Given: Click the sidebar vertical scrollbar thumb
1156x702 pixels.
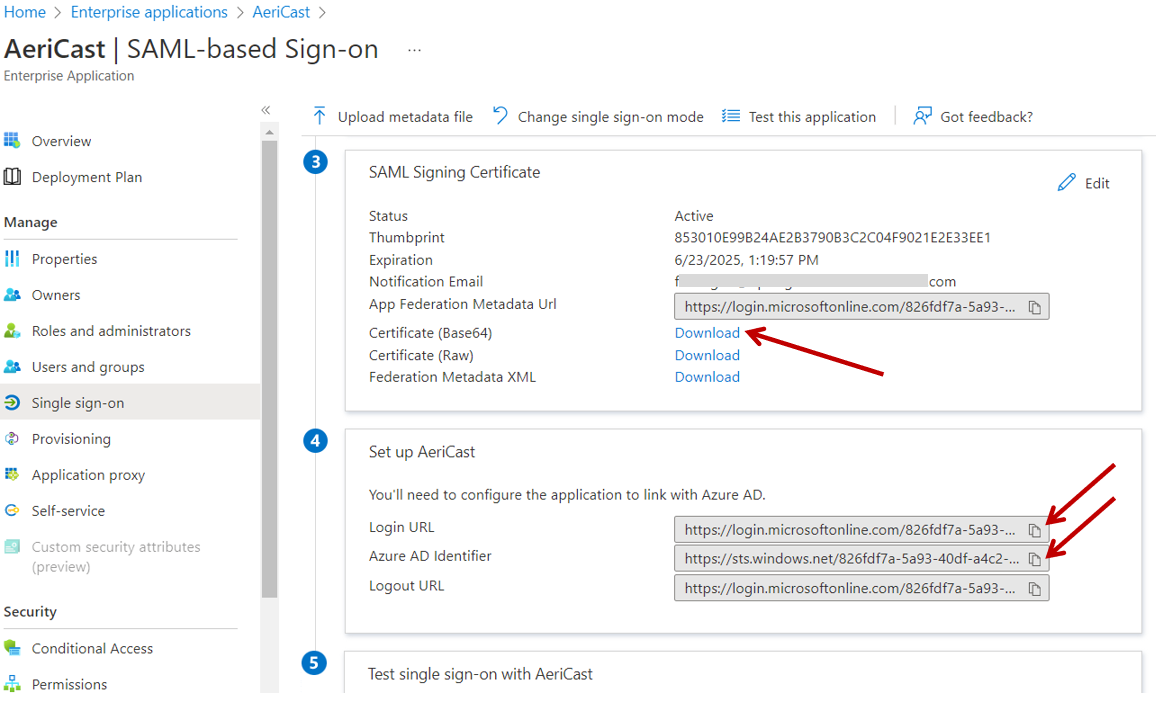Looking at the screenshot, I should pyautogui.click(x=269, y=369).
